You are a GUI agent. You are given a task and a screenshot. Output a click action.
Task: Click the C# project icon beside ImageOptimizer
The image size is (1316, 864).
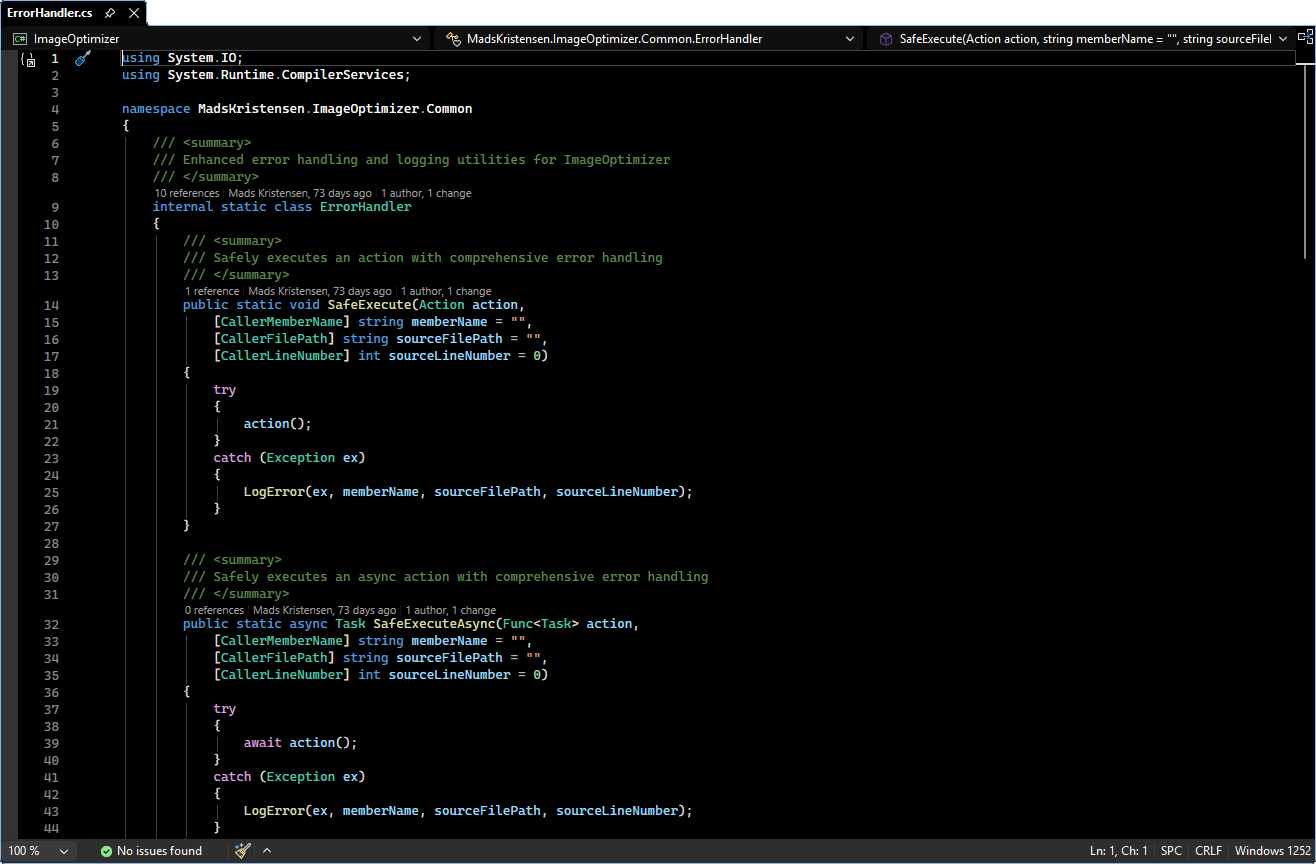20,39
